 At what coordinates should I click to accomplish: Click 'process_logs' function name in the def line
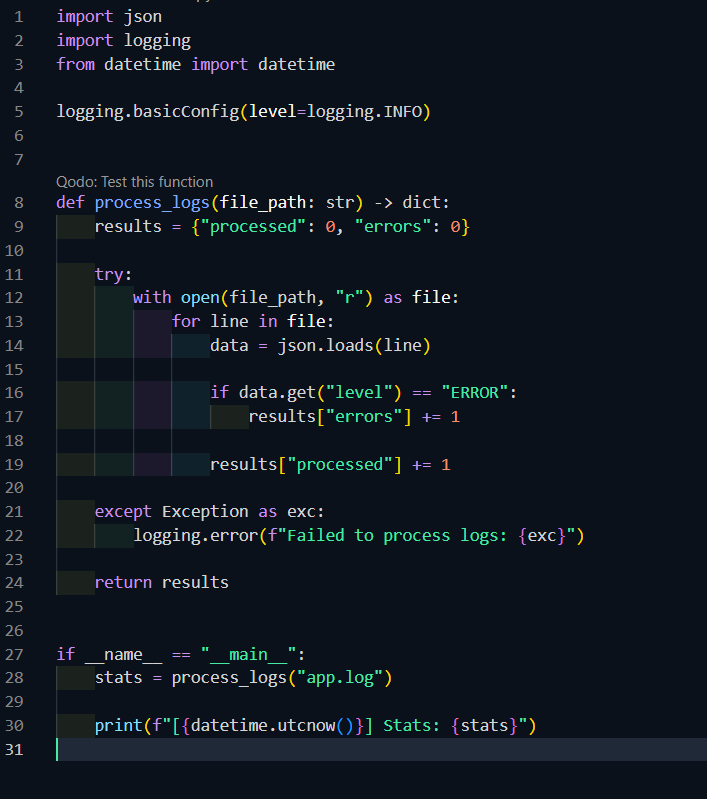[x=152, y=203]
